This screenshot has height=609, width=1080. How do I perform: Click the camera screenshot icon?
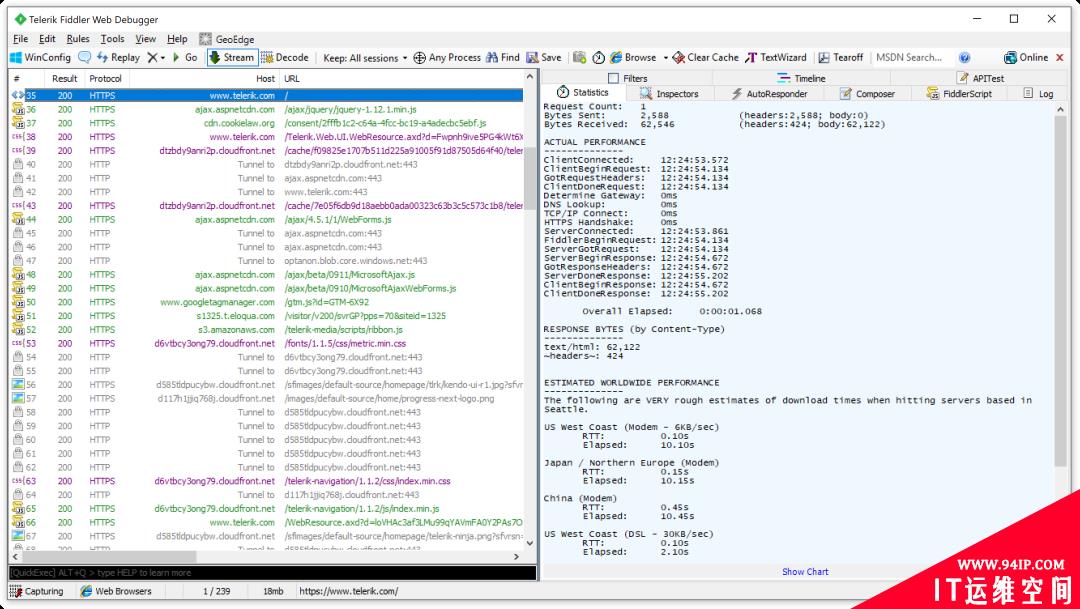[579, 58]
